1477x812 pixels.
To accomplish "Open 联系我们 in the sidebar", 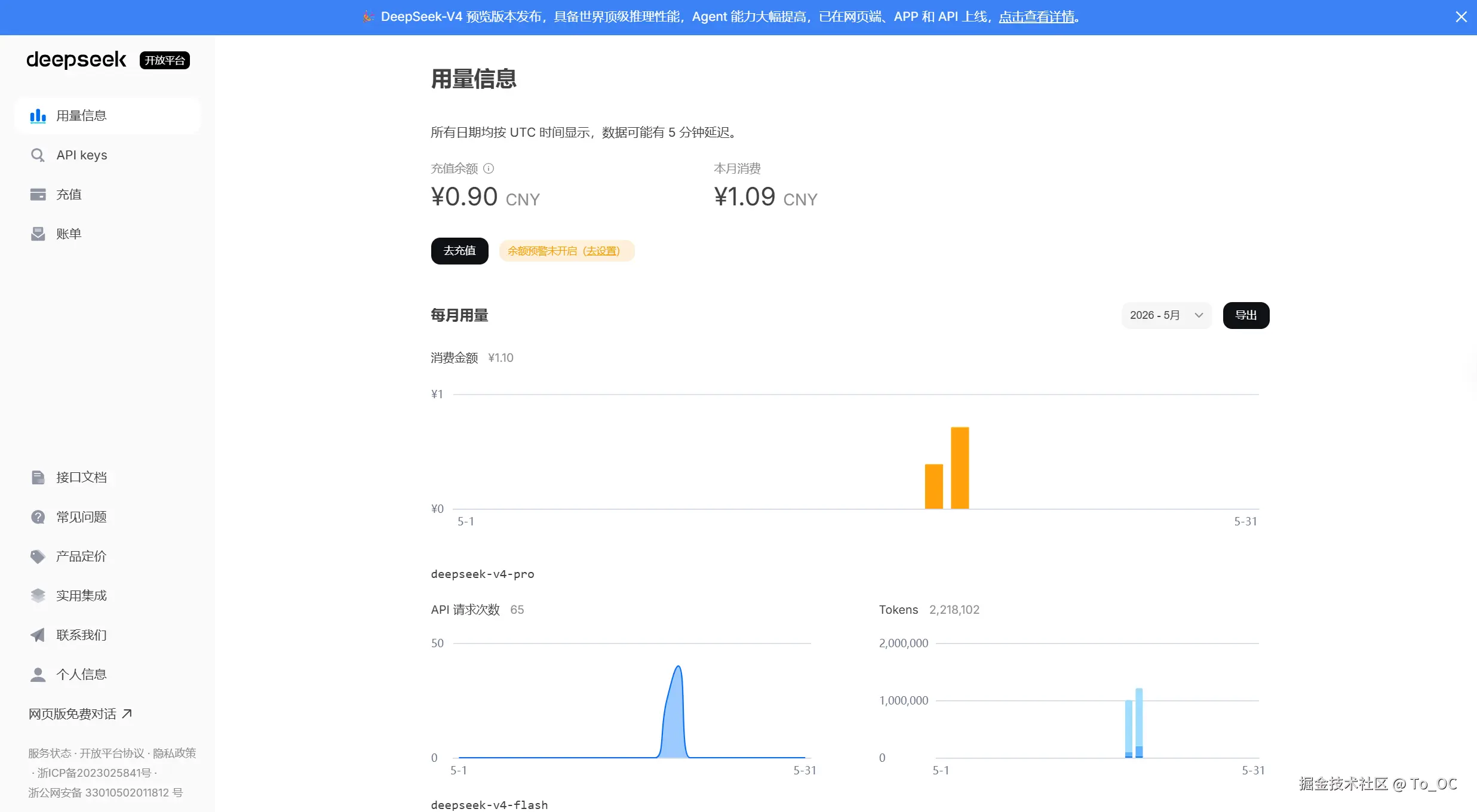I will (108, 635).
